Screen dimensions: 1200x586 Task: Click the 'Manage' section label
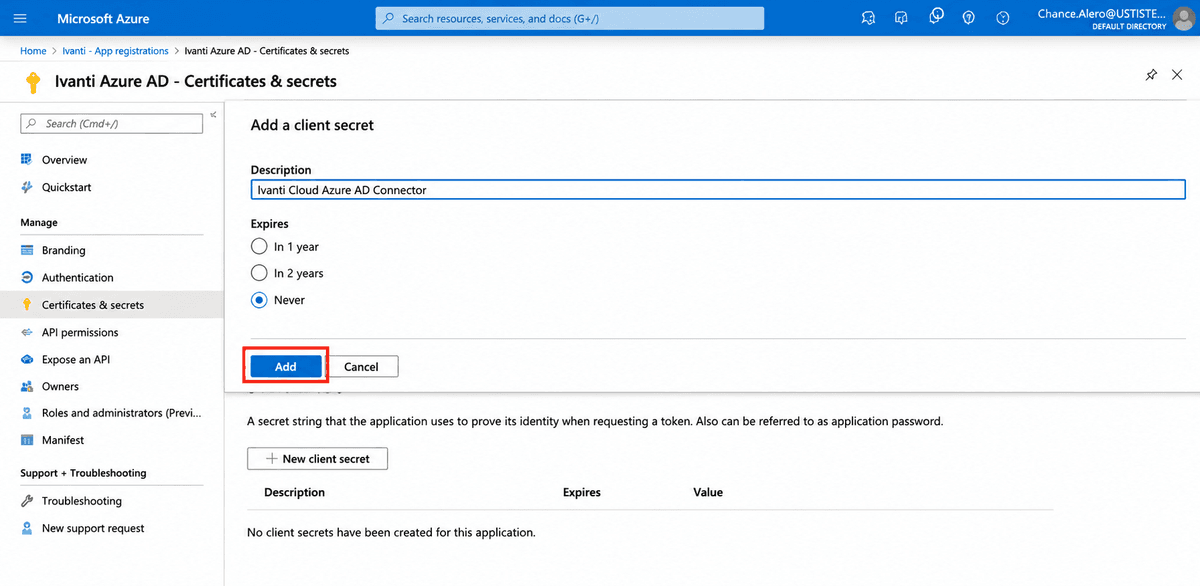coord(39,222)
